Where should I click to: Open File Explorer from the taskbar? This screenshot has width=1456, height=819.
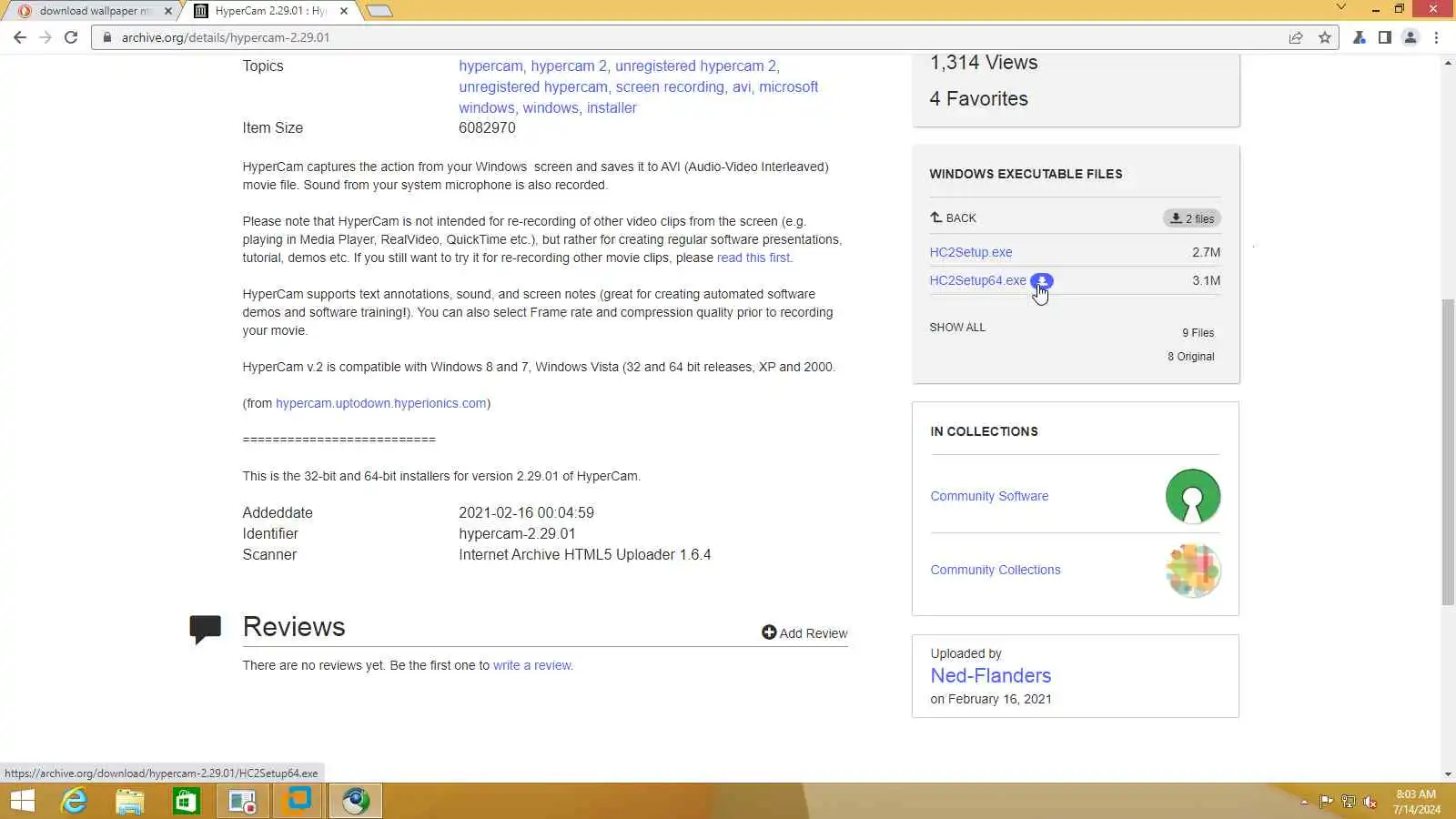130,801
